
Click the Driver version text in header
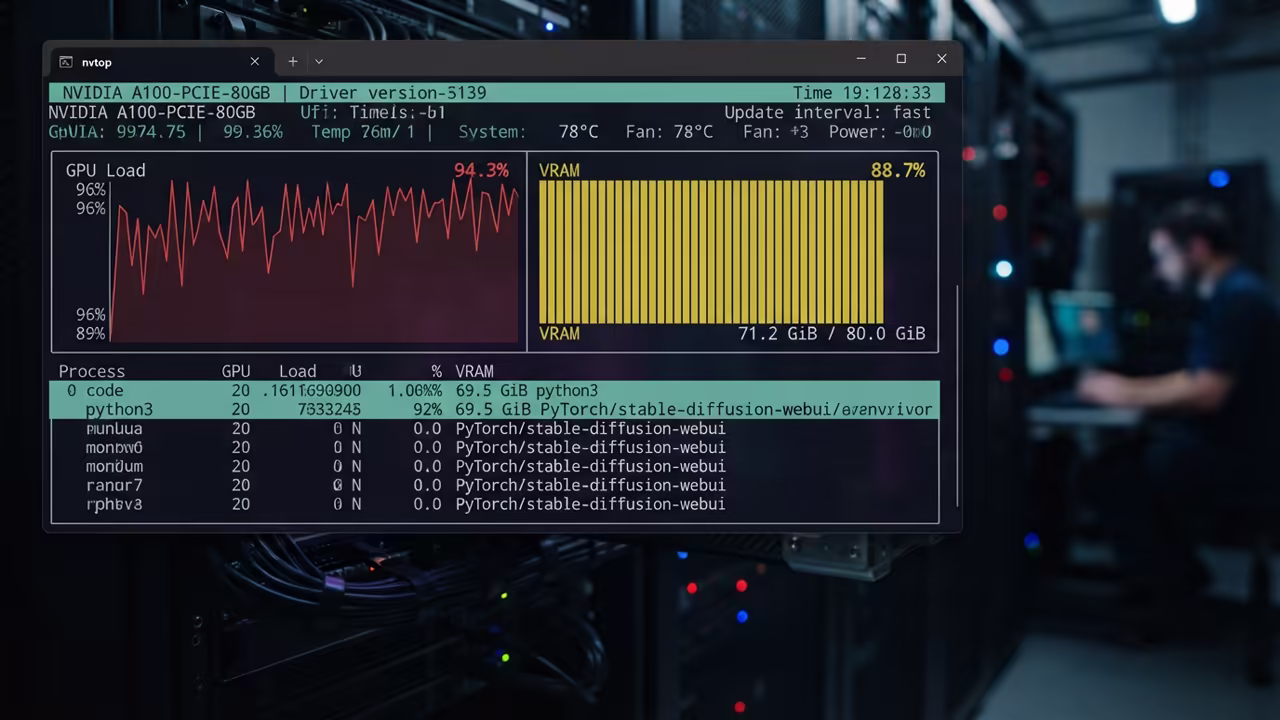(x=393, y=93)
